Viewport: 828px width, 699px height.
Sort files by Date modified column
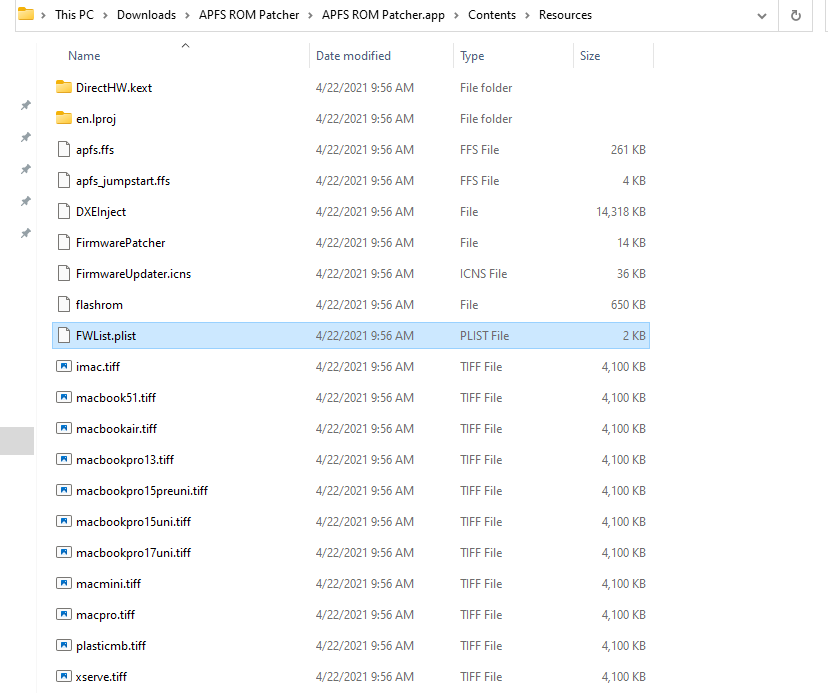point(353,56)
